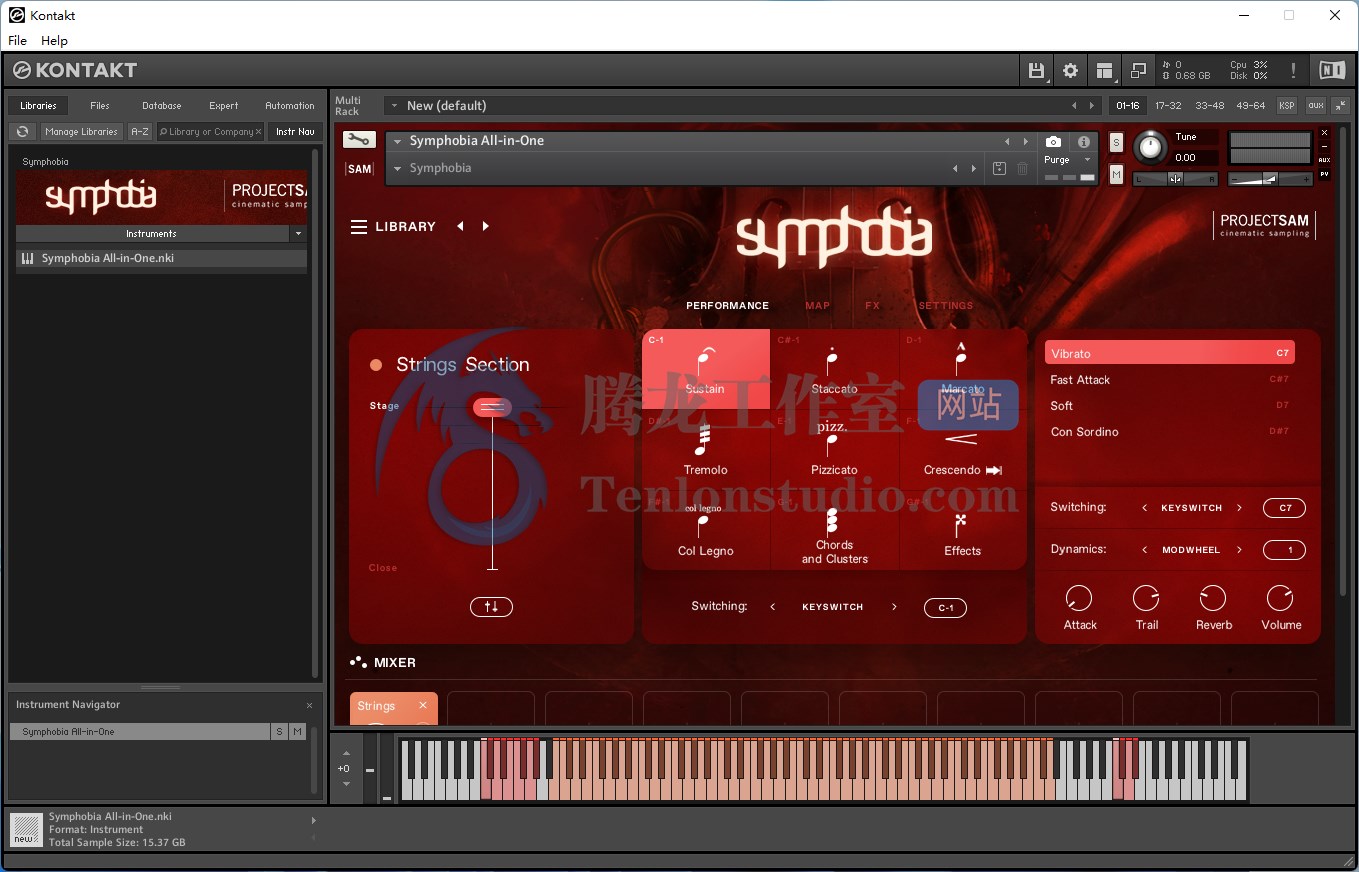Click the Manage Libraries button
The image size is (1359, 872).
coord(81,131)
